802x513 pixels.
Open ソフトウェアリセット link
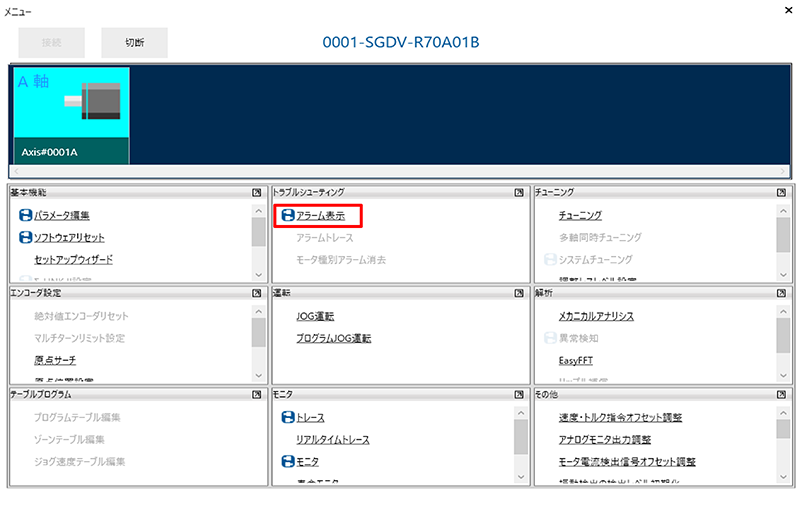coord(69,237)
